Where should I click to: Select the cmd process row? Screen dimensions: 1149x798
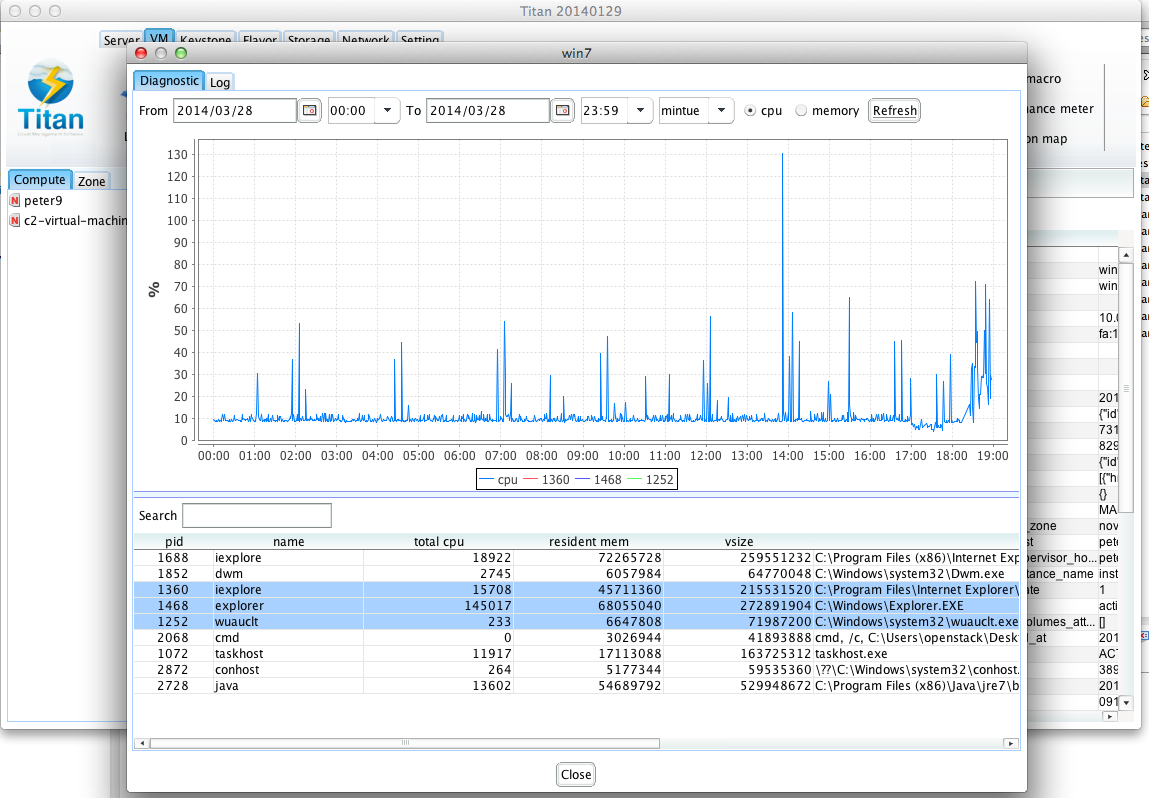576,638
